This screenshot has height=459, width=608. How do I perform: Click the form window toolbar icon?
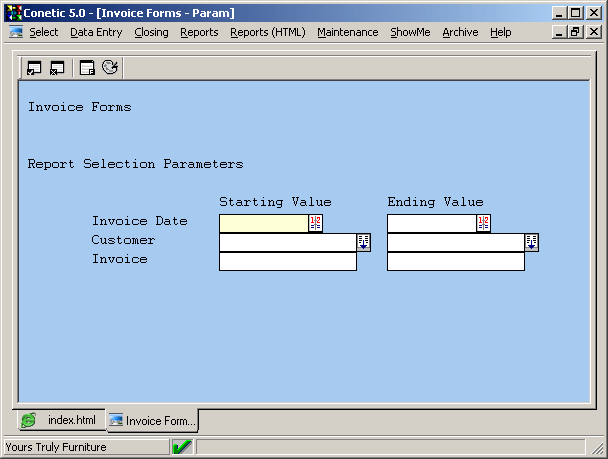pos(87,68)
